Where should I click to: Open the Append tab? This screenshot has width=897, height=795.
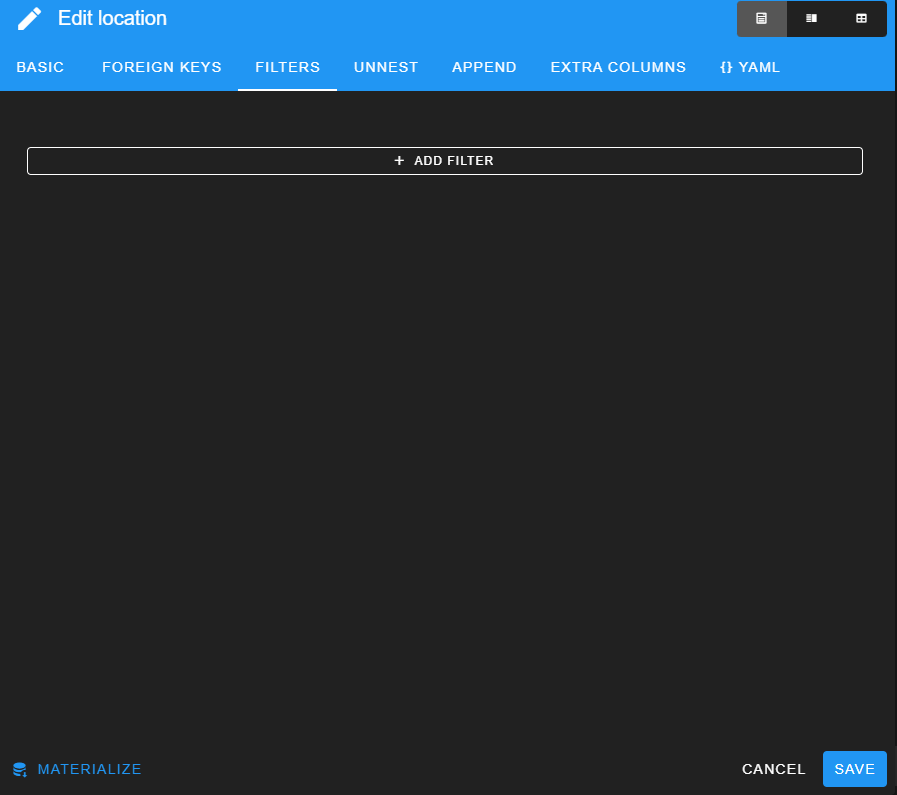click(484, 68)
